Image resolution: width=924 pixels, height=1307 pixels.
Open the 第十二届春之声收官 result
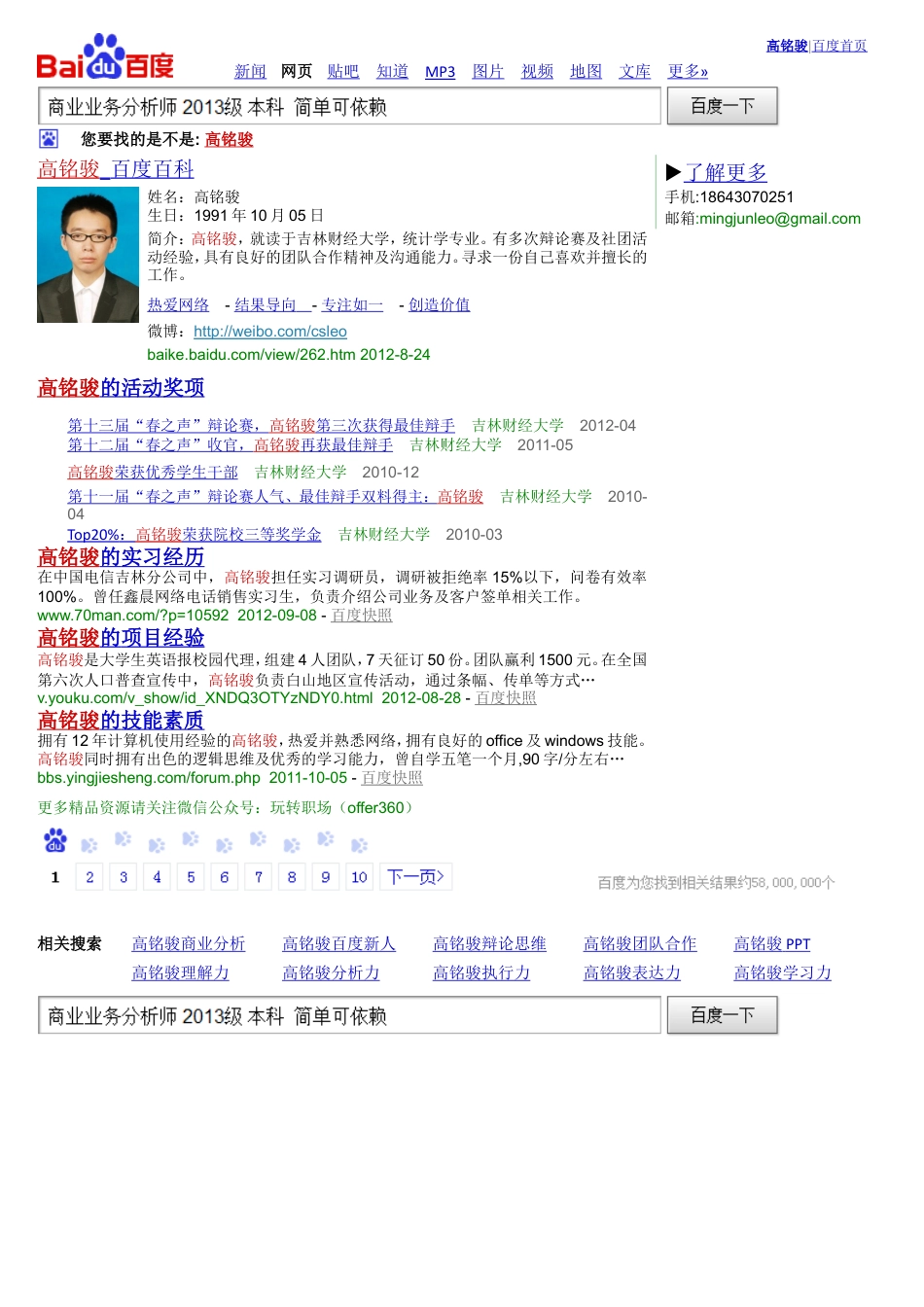click(230, 444)
